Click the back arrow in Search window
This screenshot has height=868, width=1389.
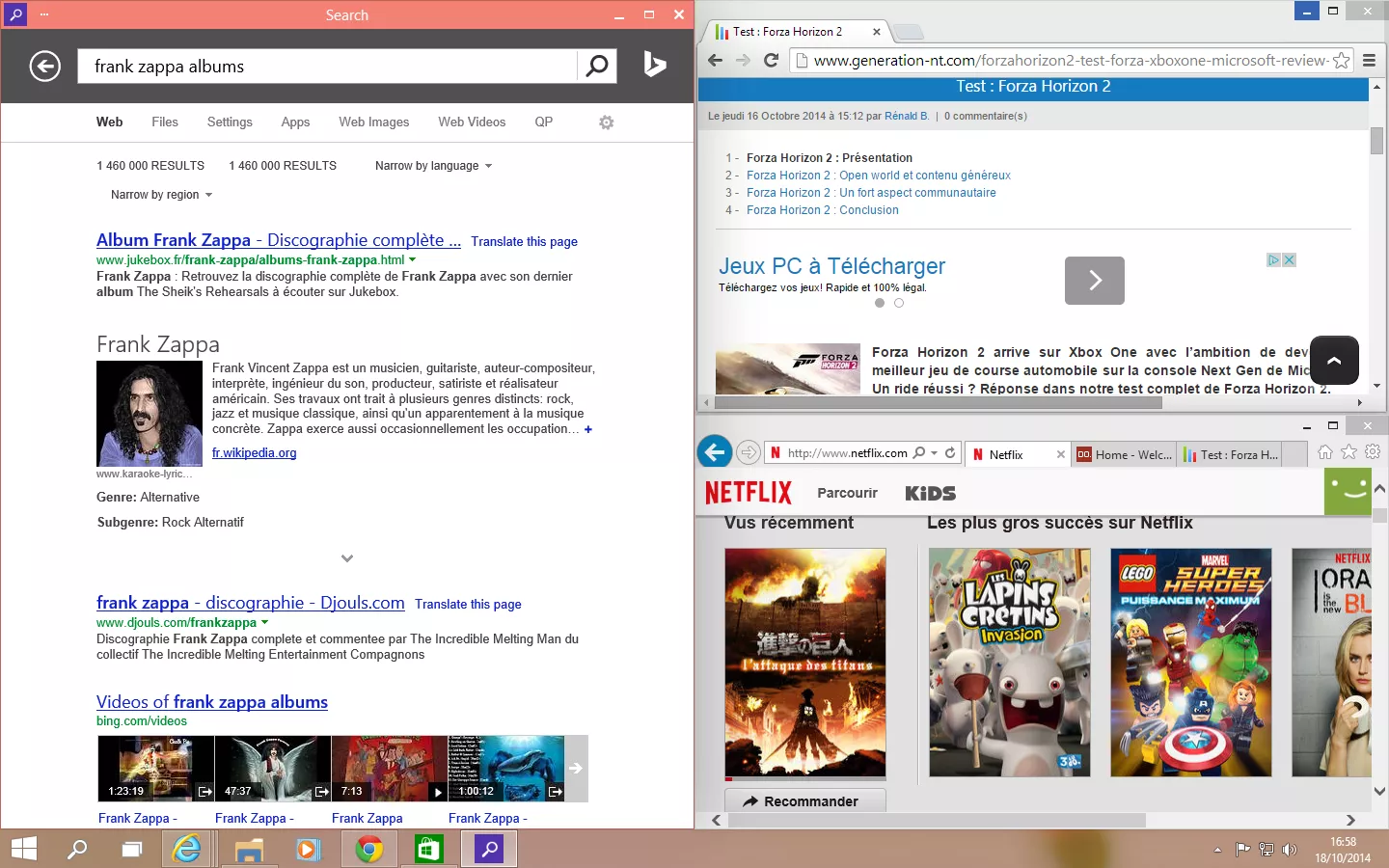[x=44, y=67]
